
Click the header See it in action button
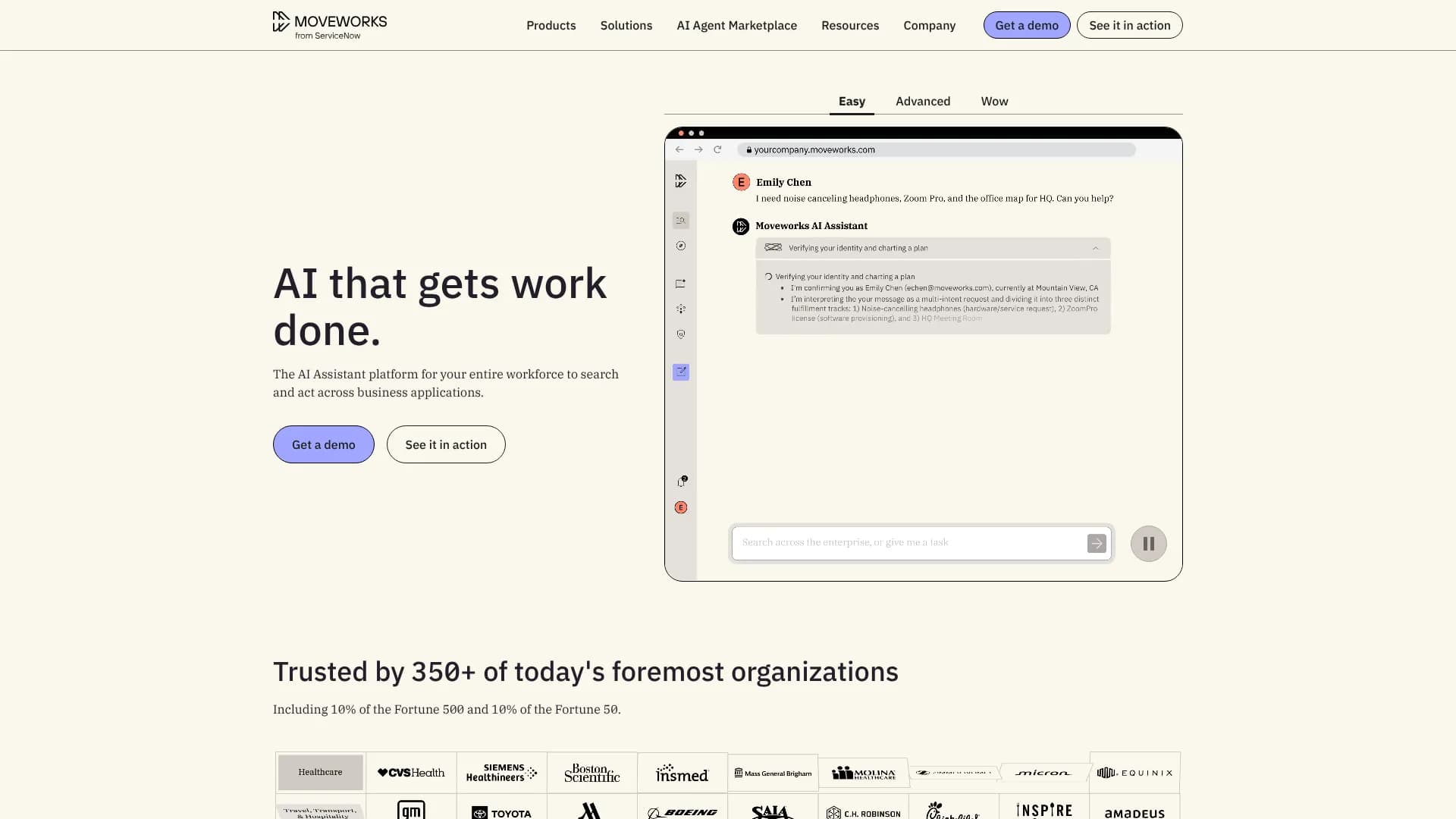tap(1130, 25)
